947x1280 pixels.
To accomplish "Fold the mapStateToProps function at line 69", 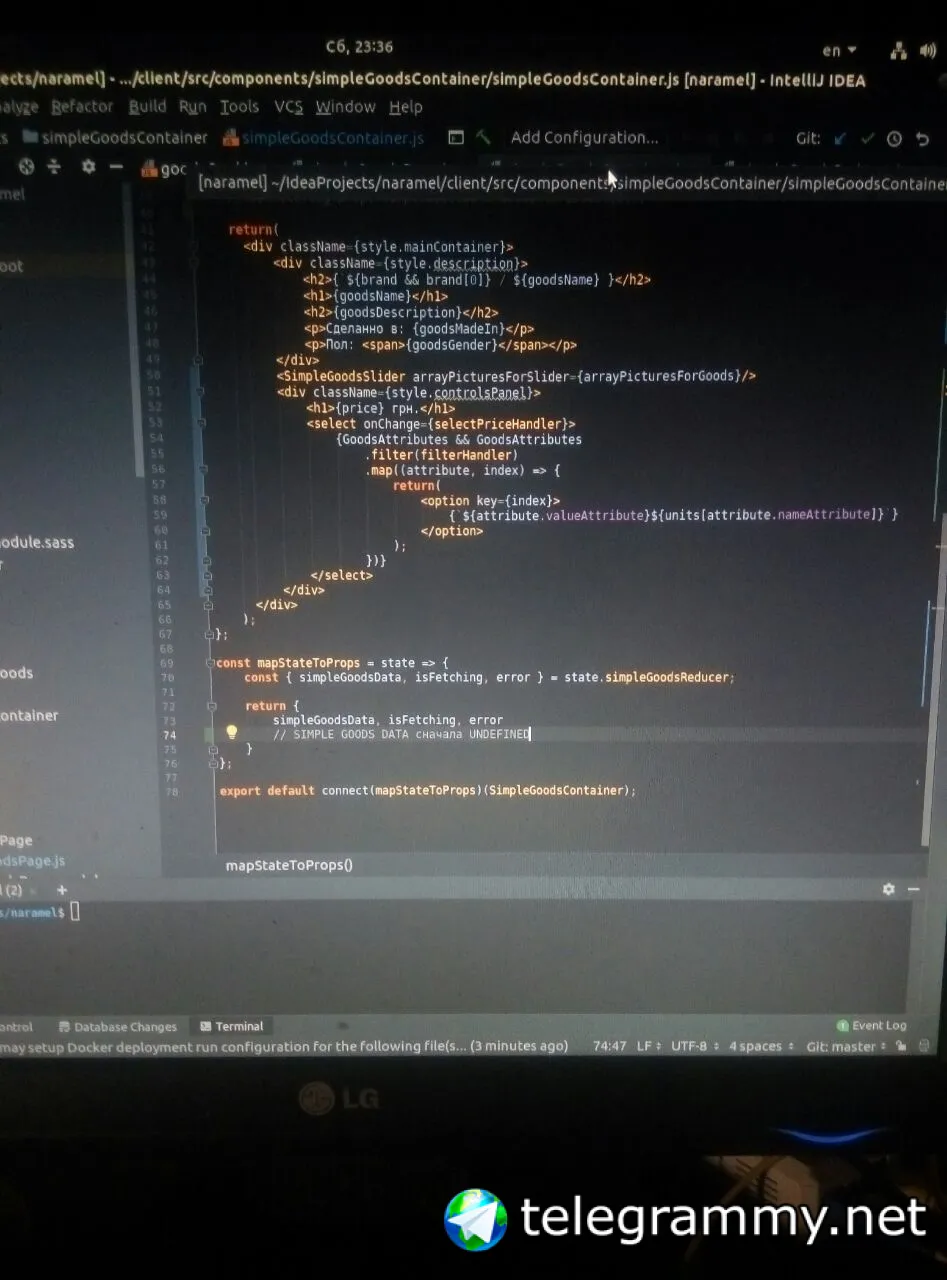I will click(210, 662).
